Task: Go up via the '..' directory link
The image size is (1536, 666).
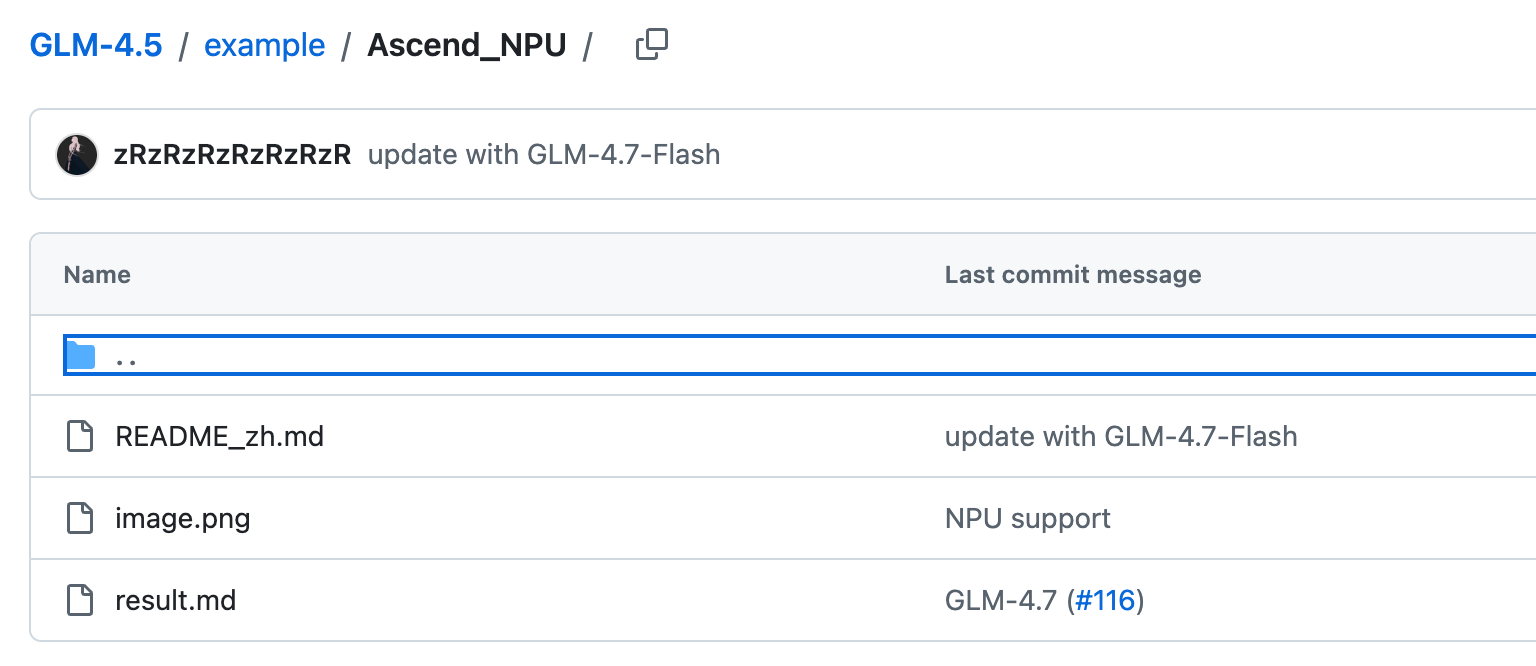Action: (x=126, y=357)
